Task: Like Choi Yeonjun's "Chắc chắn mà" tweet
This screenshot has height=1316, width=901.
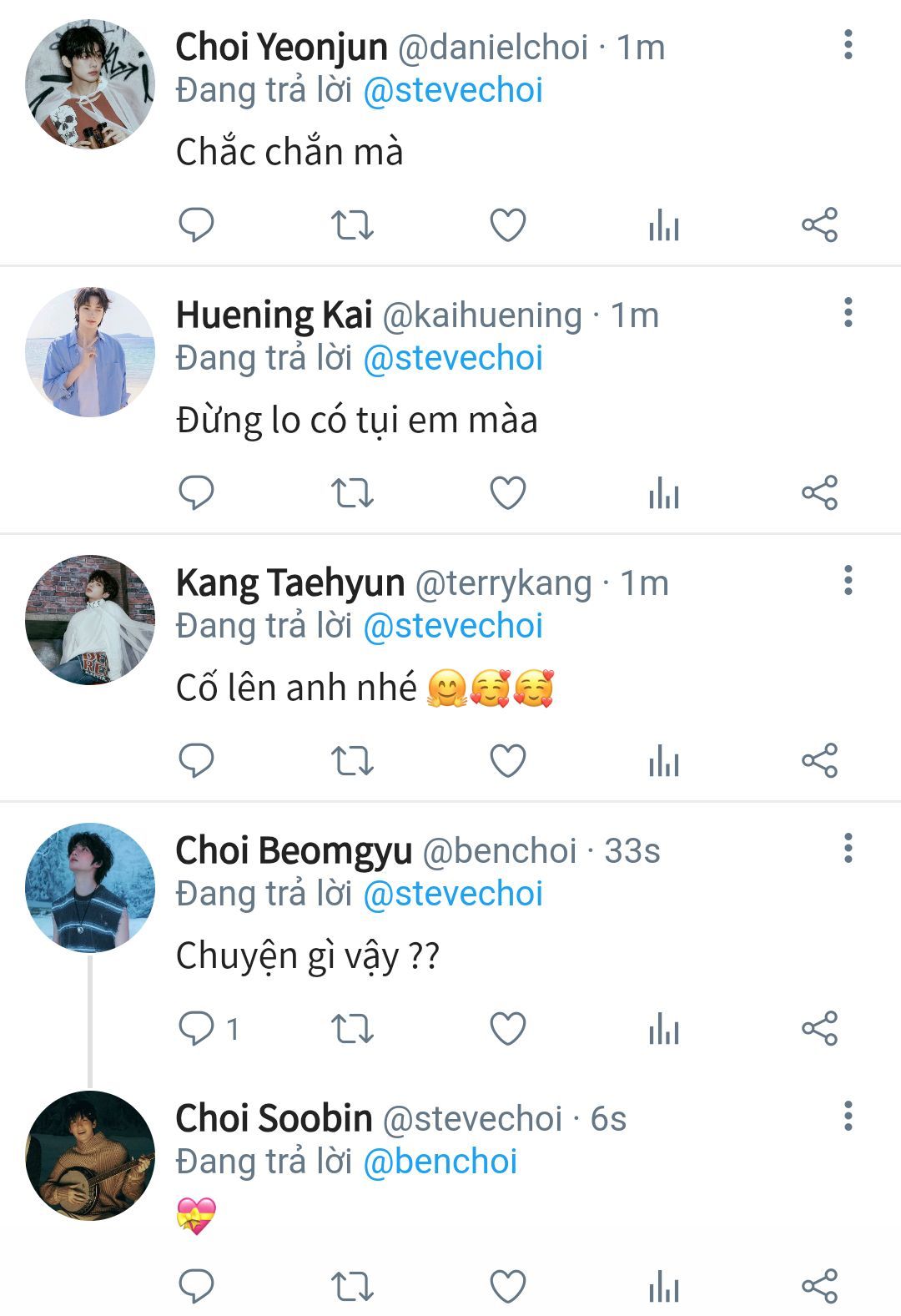Action: 507,224
